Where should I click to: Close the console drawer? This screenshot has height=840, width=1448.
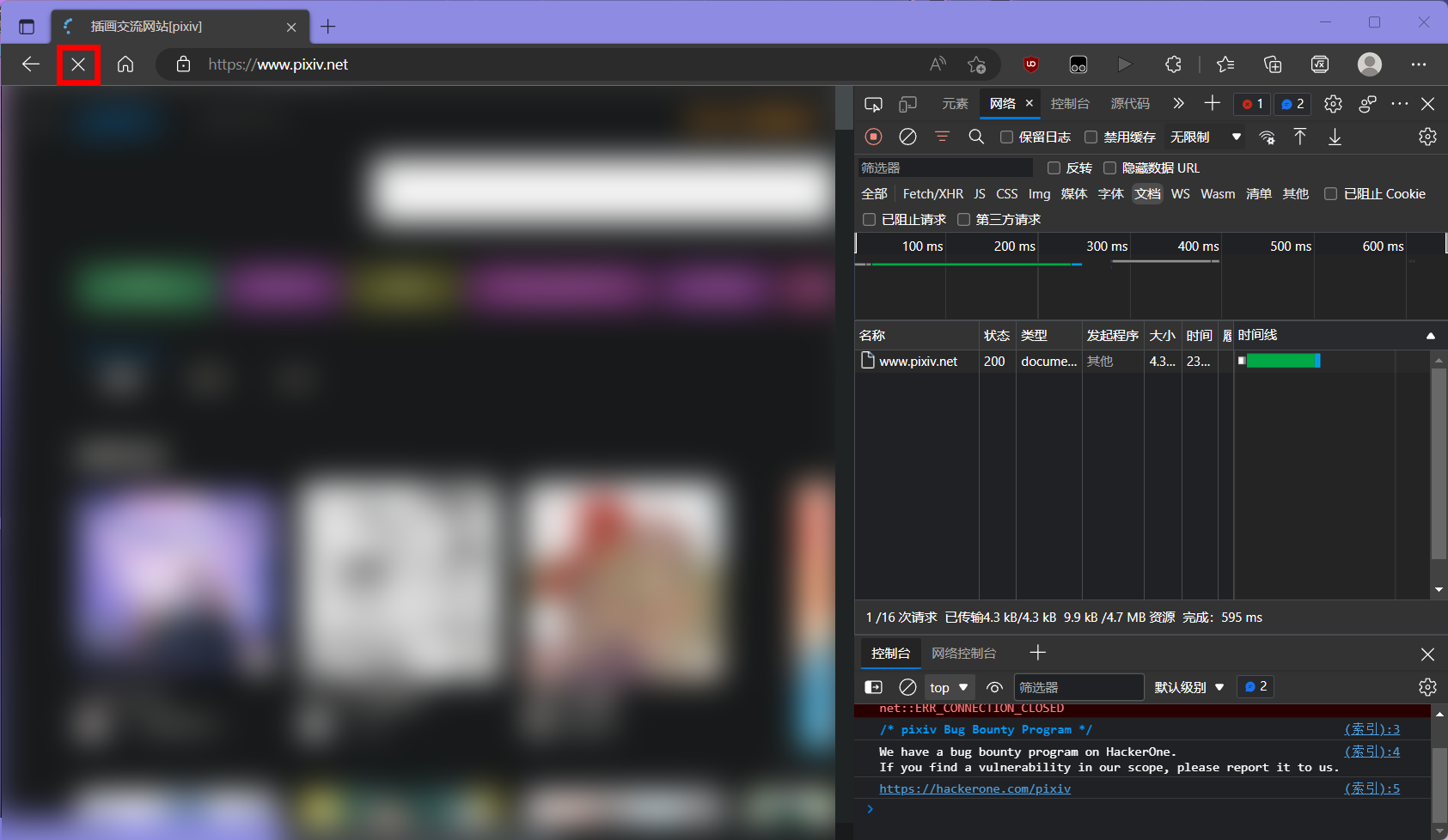(1427, 654)
